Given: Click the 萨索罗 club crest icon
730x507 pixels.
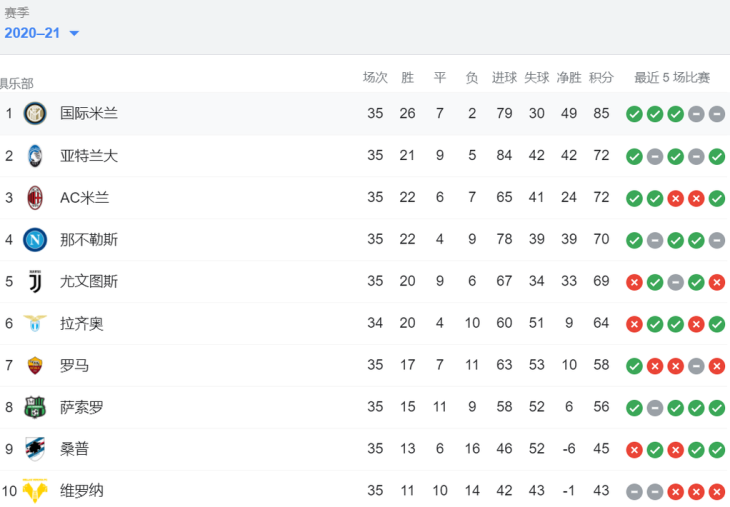Looking at the screenshot, I should pyautogui.click(x=35, y=407).
